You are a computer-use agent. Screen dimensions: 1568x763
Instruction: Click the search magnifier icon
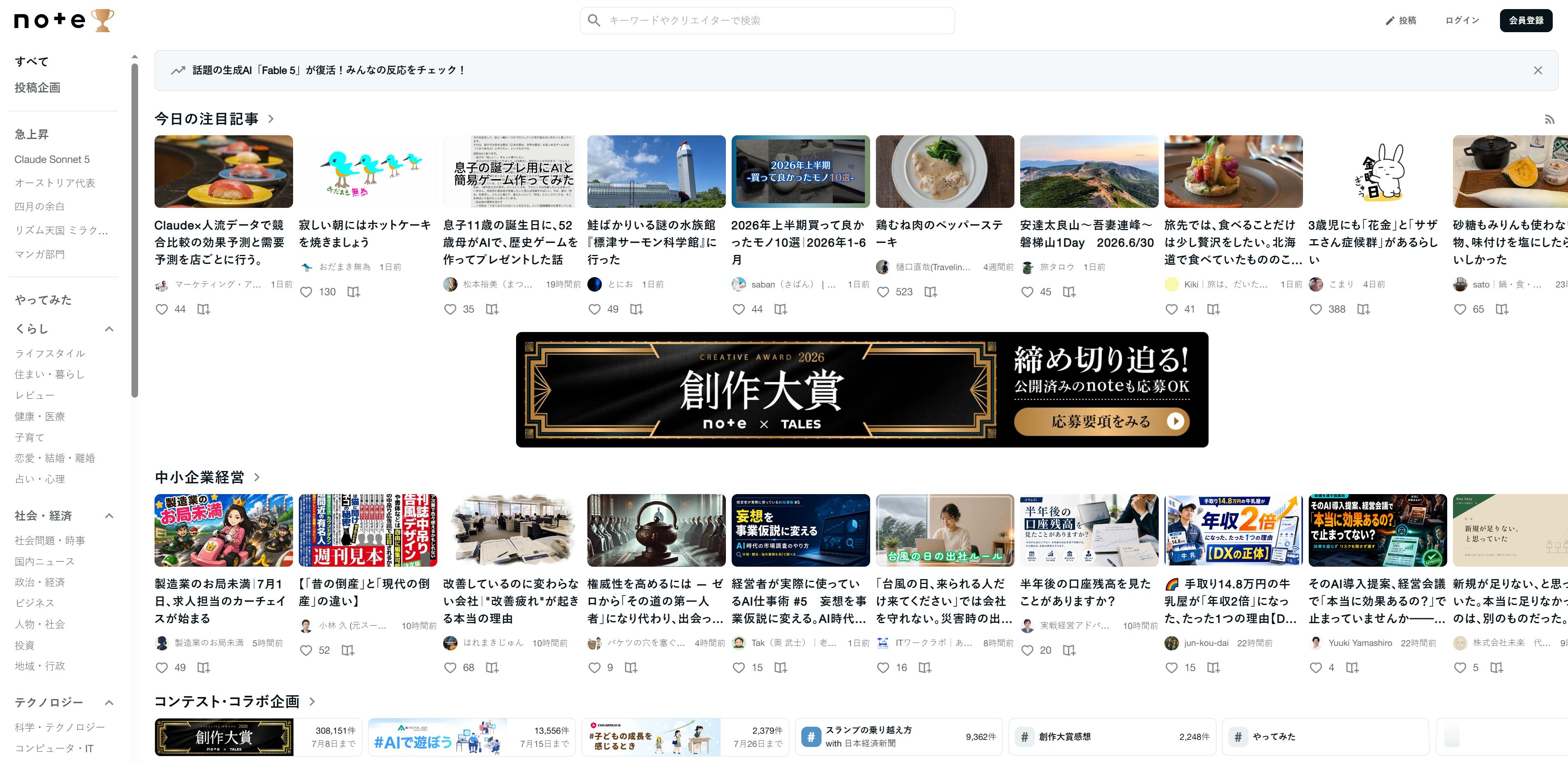(594, 21)
